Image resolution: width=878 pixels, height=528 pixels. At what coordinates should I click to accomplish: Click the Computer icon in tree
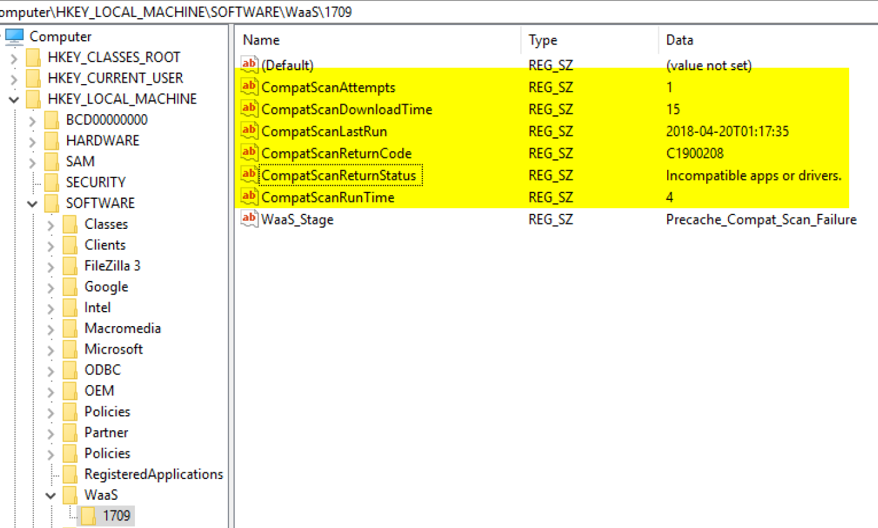pos(15,37)
